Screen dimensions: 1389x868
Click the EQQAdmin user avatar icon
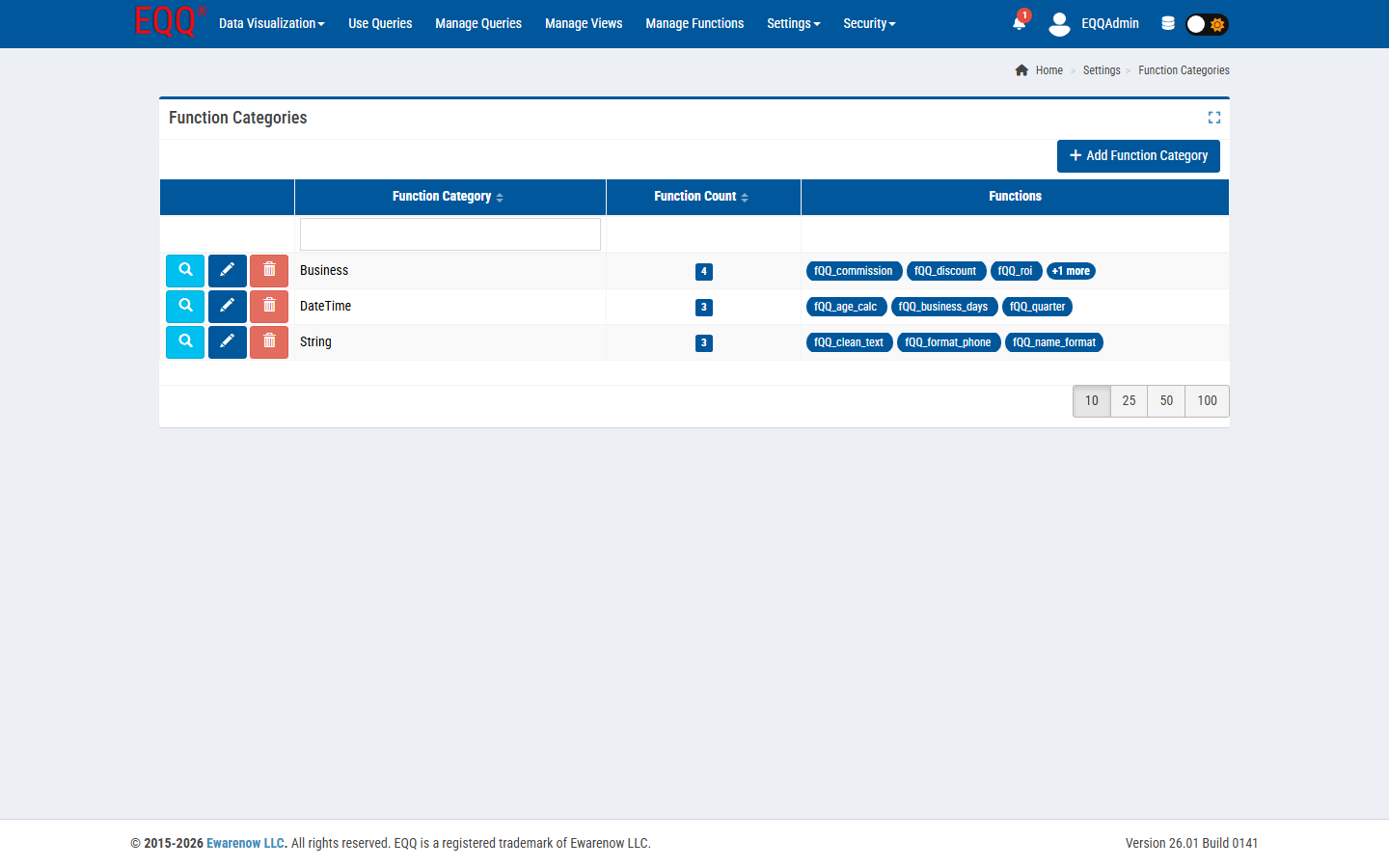pyautogui.click(x=1059, y=24)
